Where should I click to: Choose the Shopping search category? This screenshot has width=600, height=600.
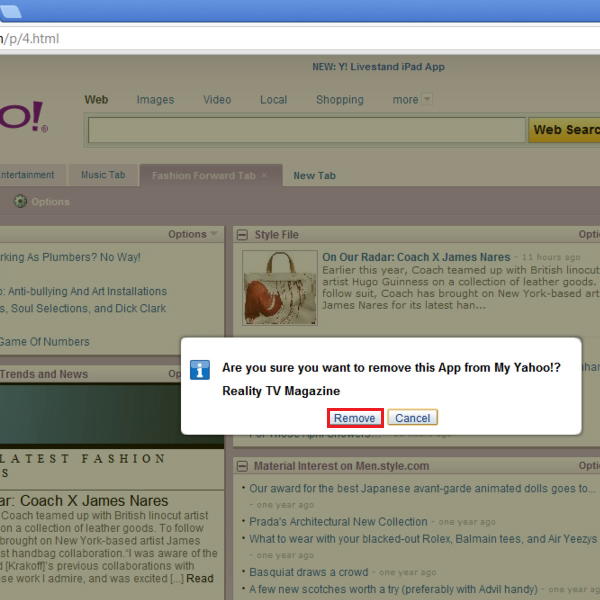340,99
